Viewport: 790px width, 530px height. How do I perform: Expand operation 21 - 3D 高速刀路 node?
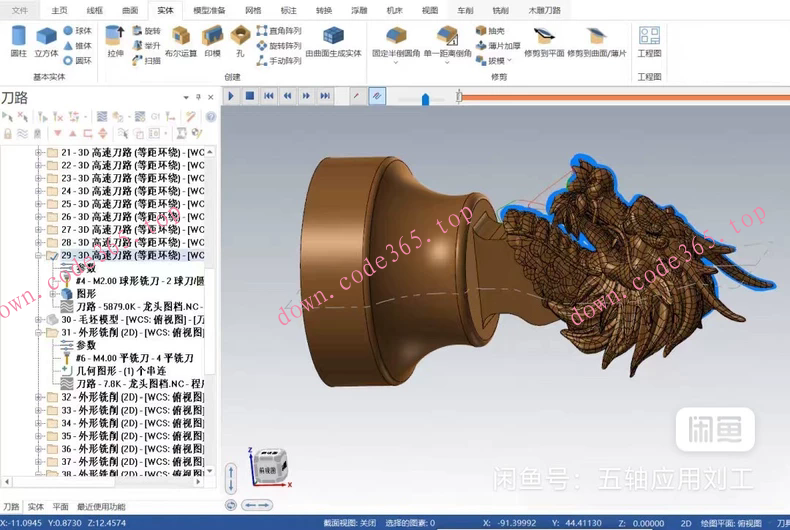pos(39,152)
